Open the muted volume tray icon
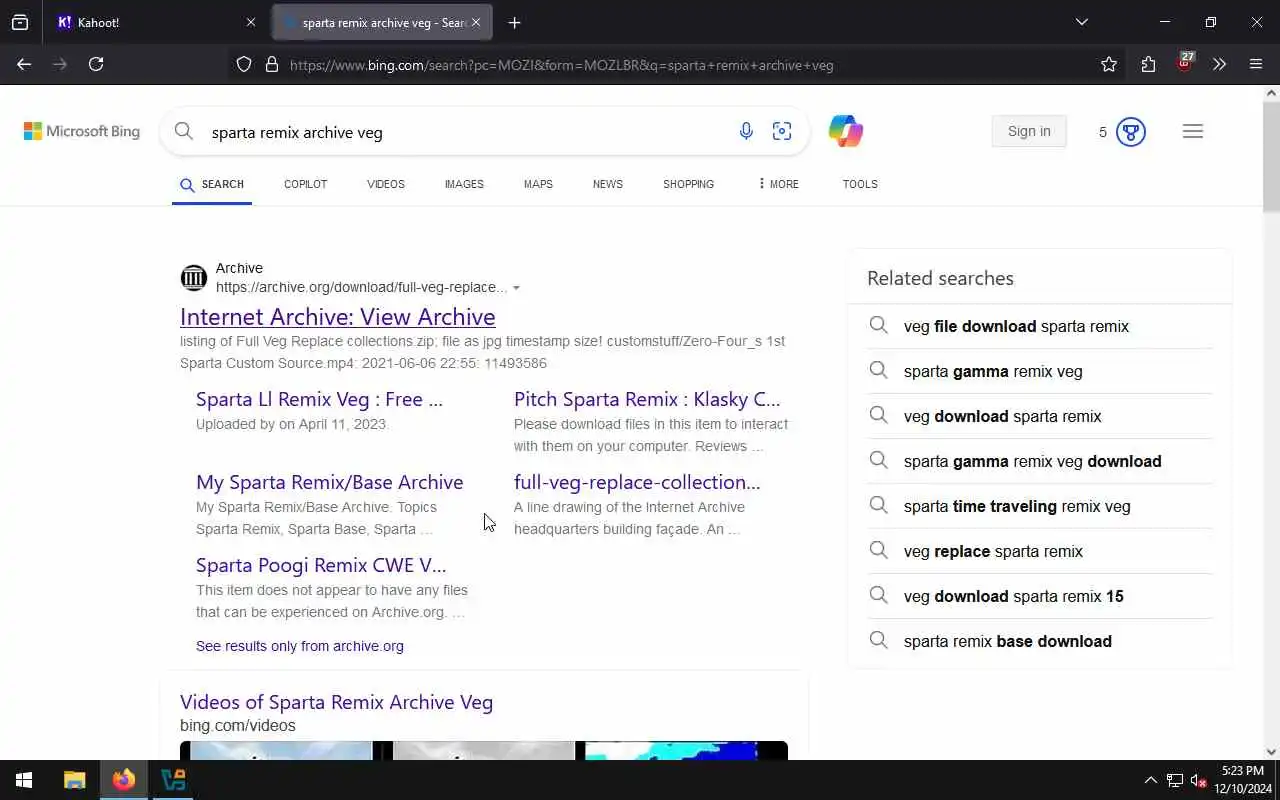 [x=1198, y=780]
